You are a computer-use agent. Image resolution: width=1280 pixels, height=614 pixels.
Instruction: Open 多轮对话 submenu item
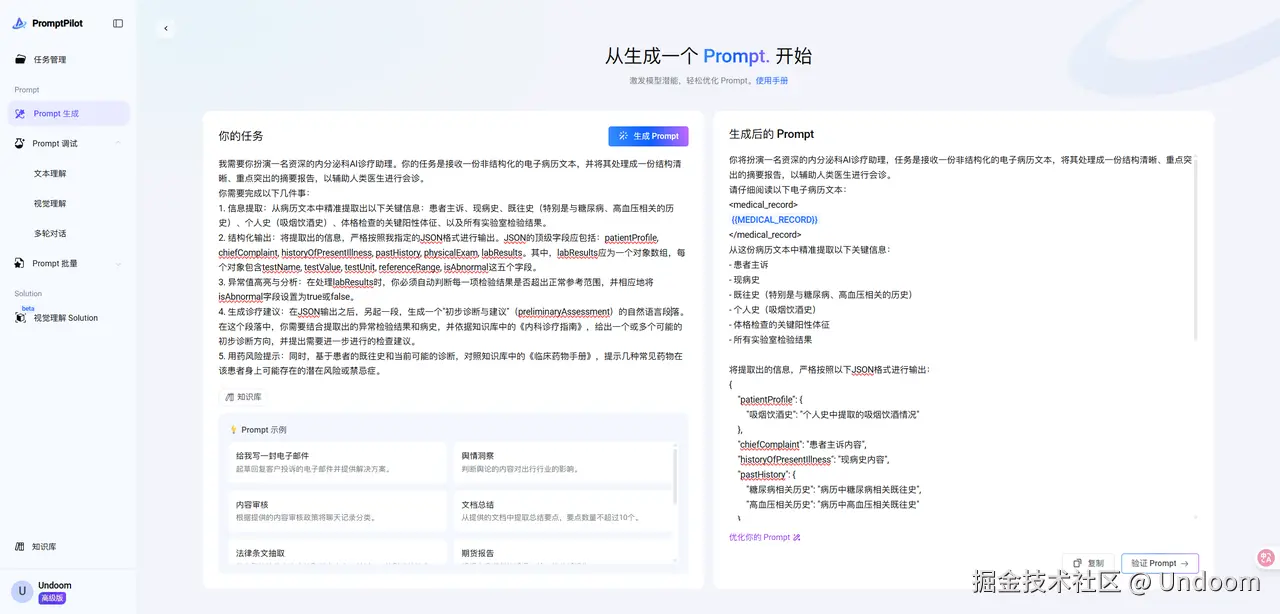coord(50,234)
